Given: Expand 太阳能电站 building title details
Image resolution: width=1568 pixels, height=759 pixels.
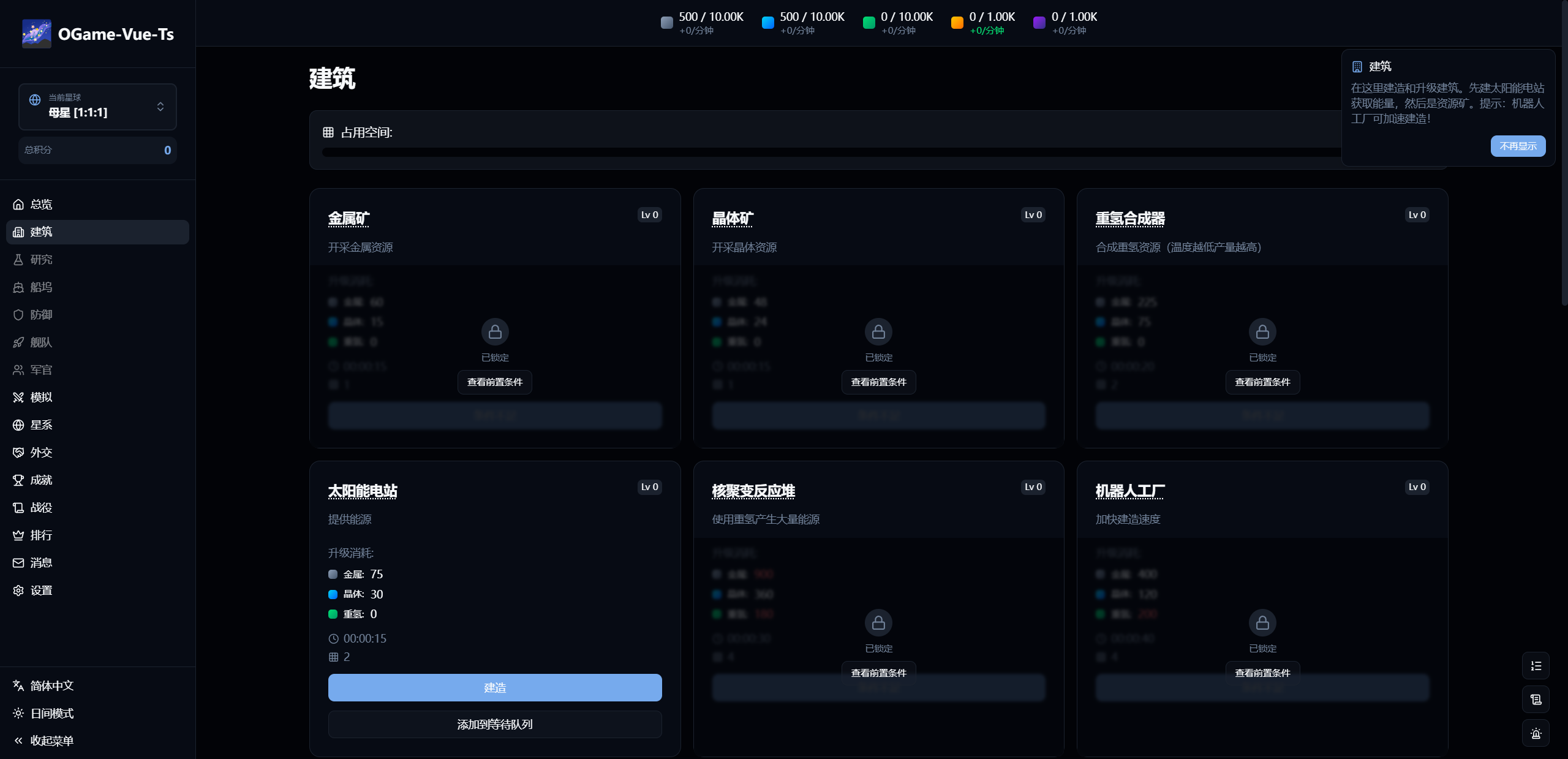Looking at the screenshot, I should (x=363, y=491).
